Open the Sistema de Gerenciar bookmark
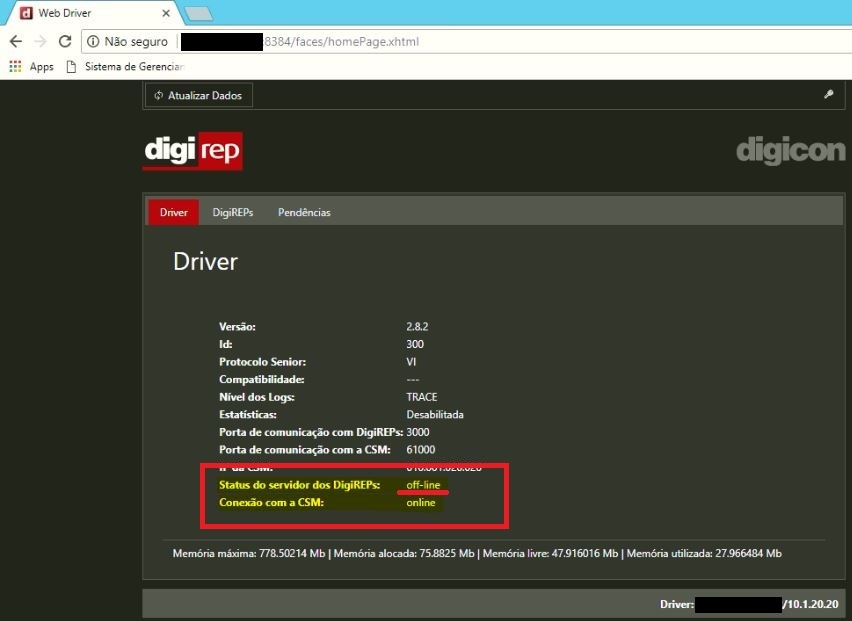The width and height of the screenshot is (852, 621). (x=126, y=67)
